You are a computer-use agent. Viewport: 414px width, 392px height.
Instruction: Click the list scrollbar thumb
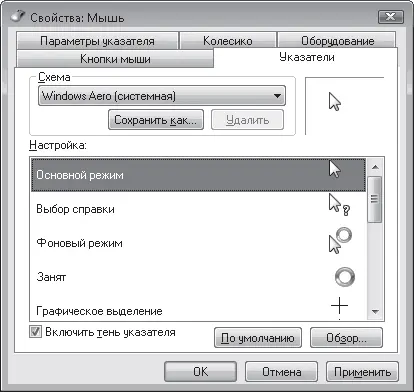point(375,199)
